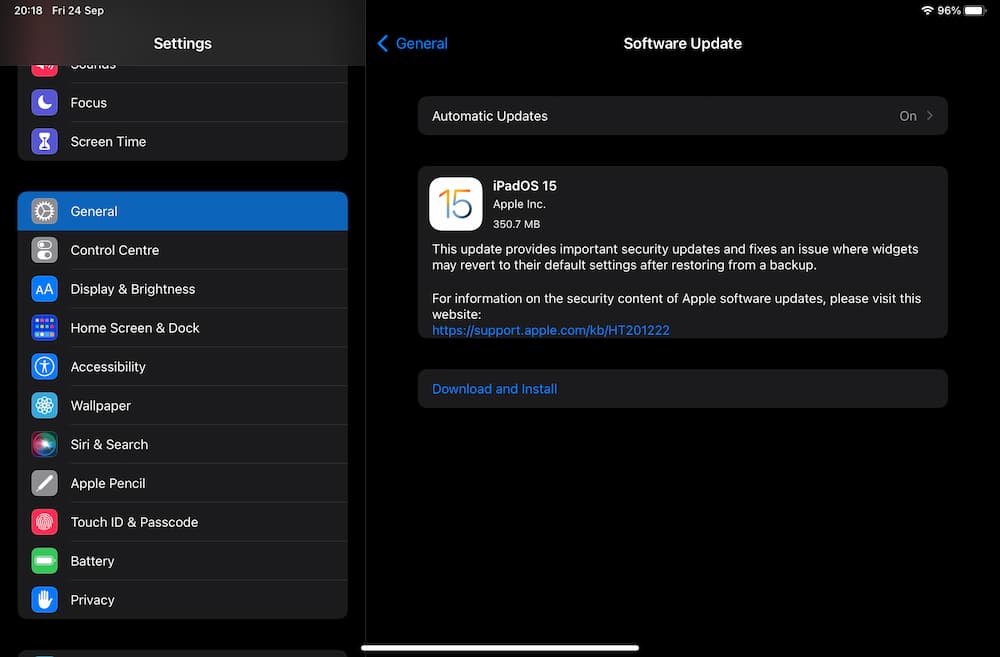
Task: Tap Download and Install
Action: 682,388
